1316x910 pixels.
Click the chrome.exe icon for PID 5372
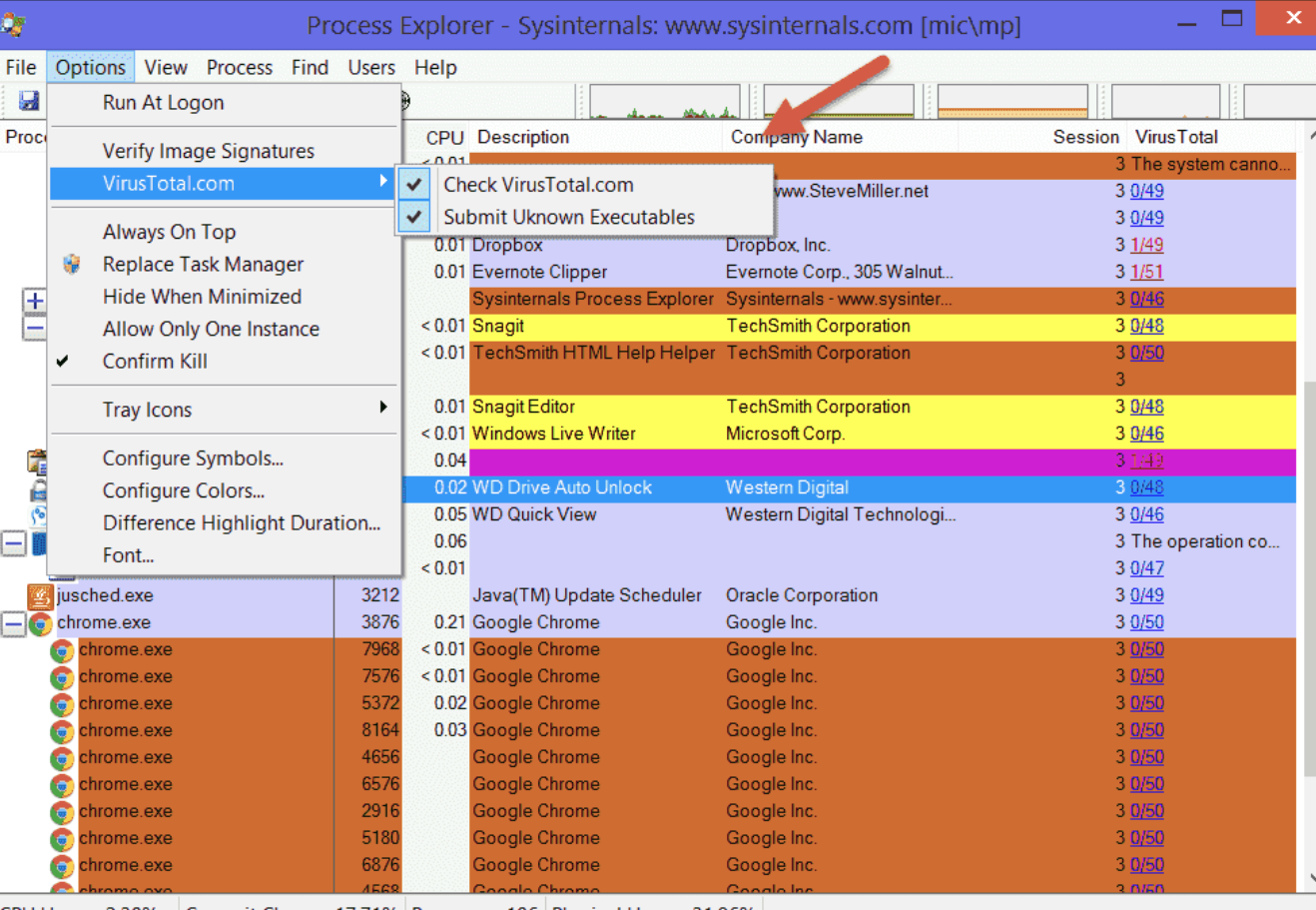pos(62,704)
